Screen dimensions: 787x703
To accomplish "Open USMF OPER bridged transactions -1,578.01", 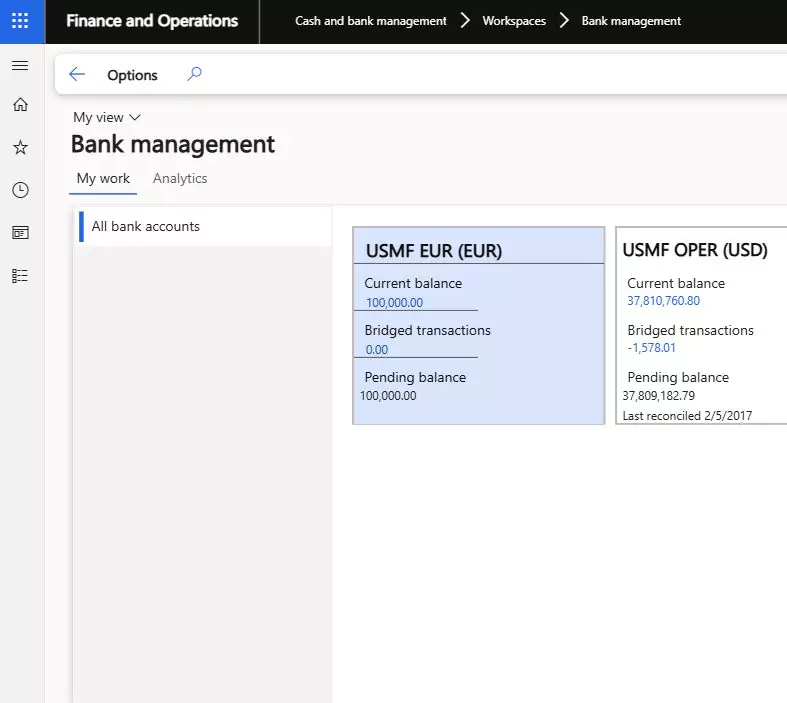I will (x=651, y=348).
